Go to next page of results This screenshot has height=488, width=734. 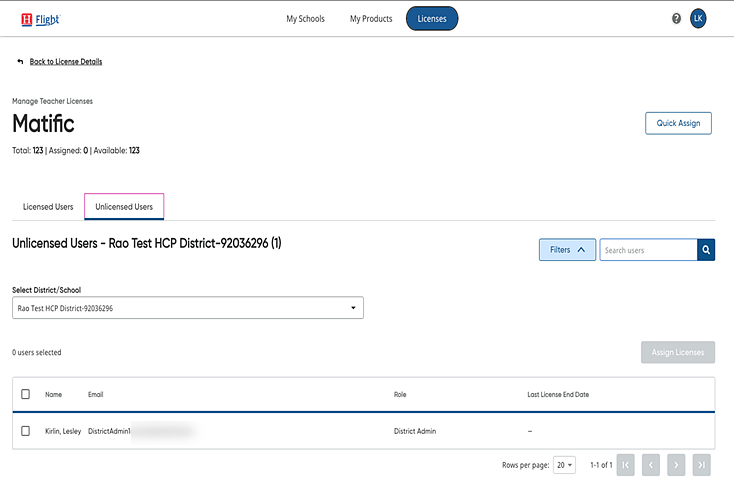click(676, 465)
